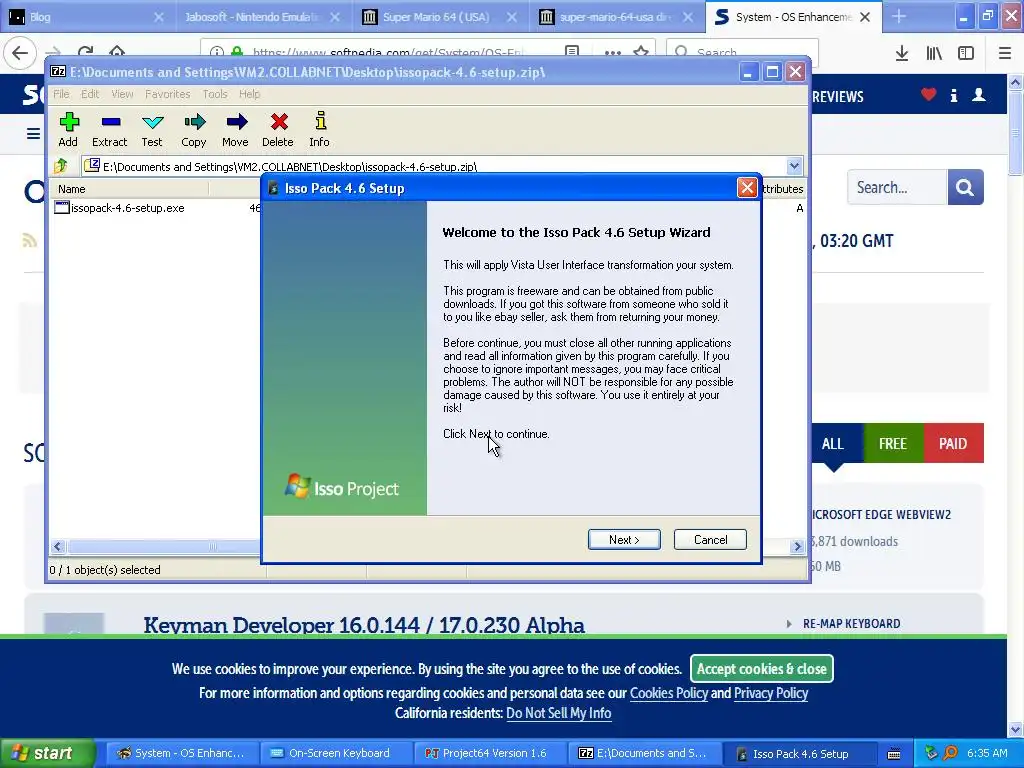Image resolution: width=1024 pixels, height=768 pixels.
Task: Open the Edit menu in 7-Zip
Action: (90, 94)
